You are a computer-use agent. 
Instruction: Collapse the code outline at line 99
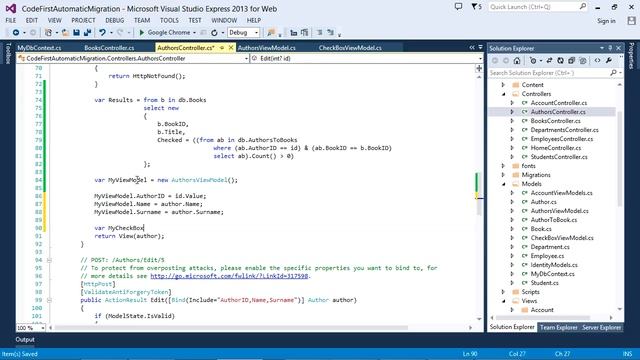coord(49,300)
